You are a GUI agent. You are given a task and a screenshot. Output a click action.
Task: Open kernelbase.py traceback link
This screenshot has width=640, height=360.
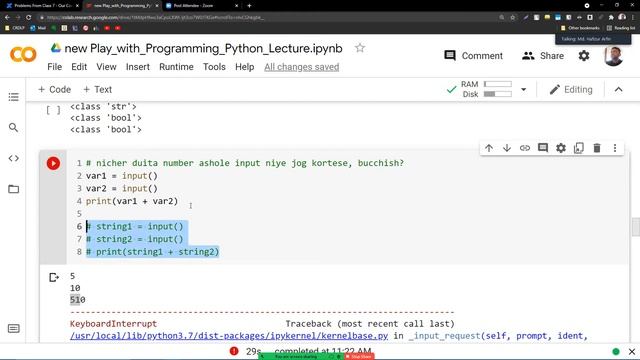229,336
